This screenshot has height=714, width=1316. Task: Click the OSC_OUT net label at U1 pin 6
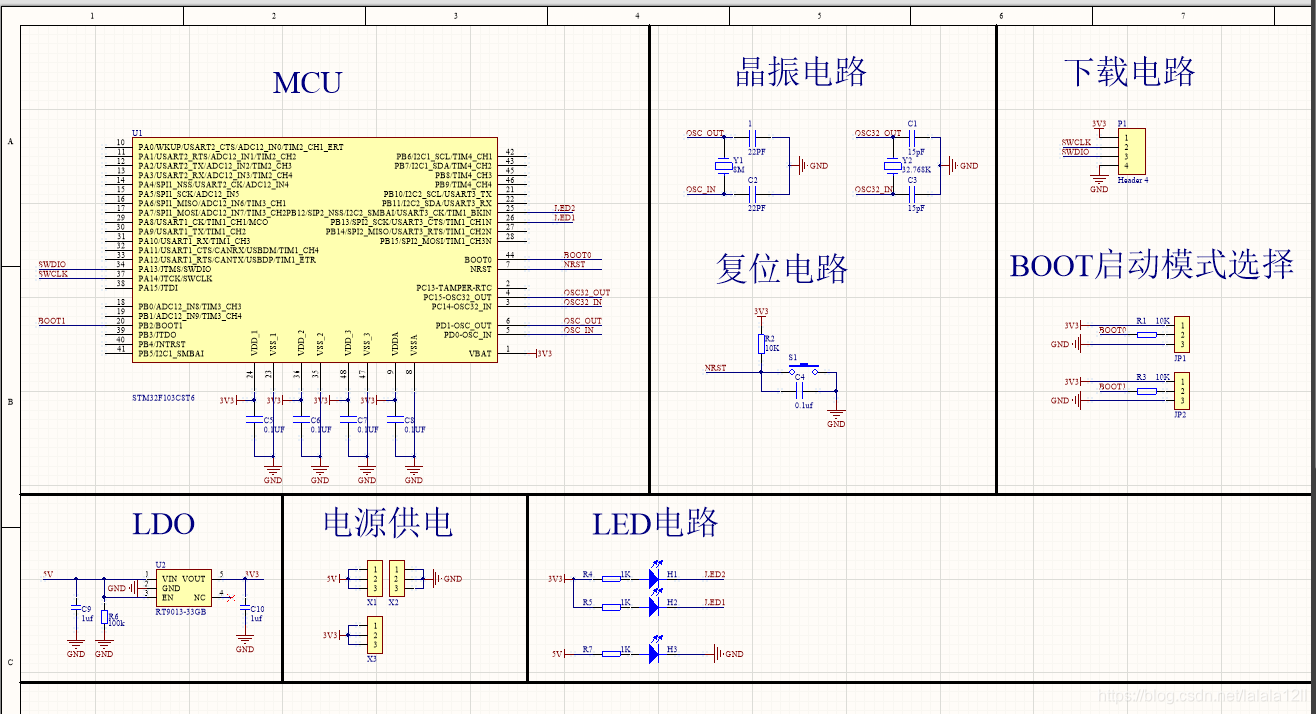(583, 321)
